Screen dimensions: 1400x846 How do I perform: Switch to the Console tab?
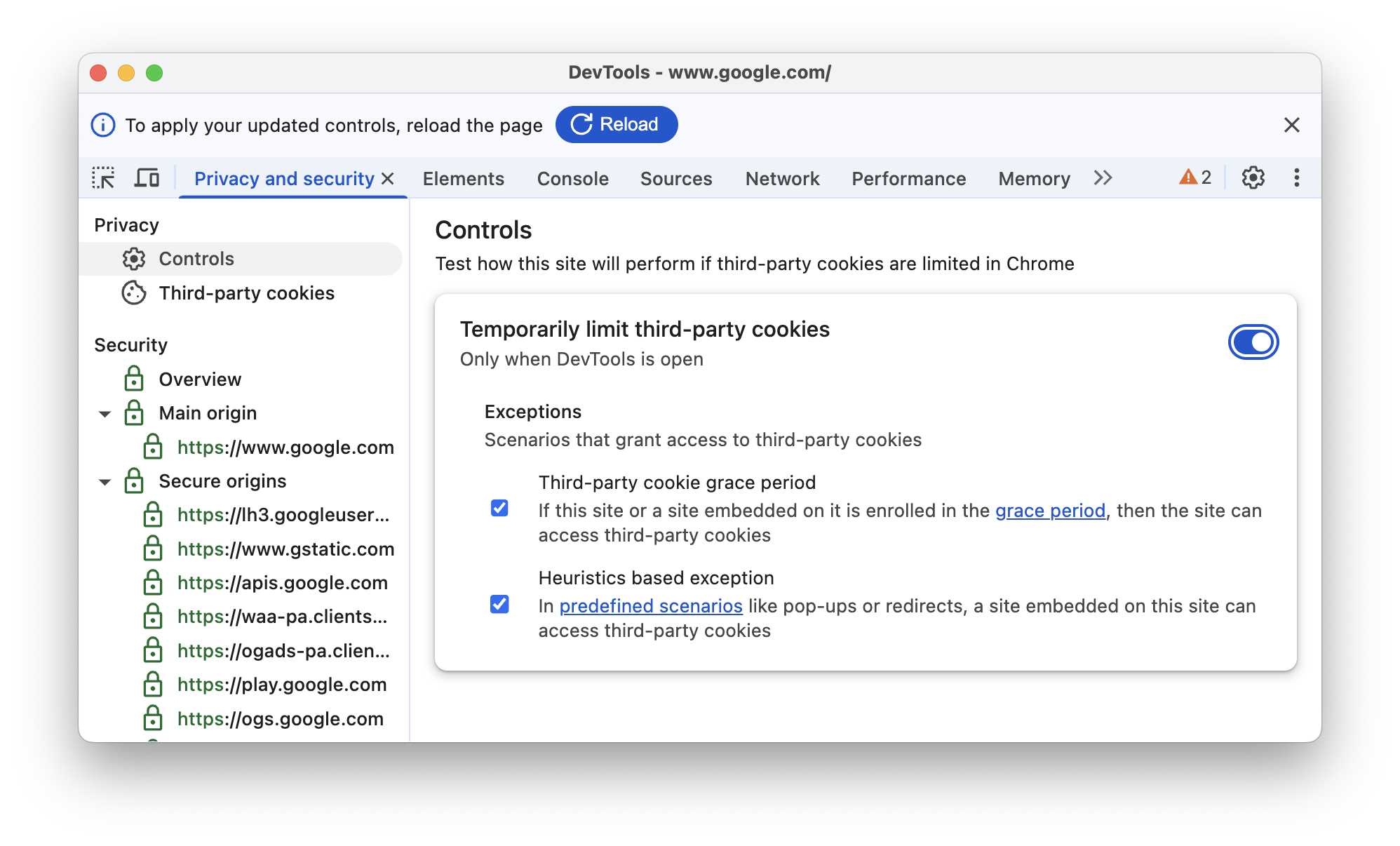[572, 178]
